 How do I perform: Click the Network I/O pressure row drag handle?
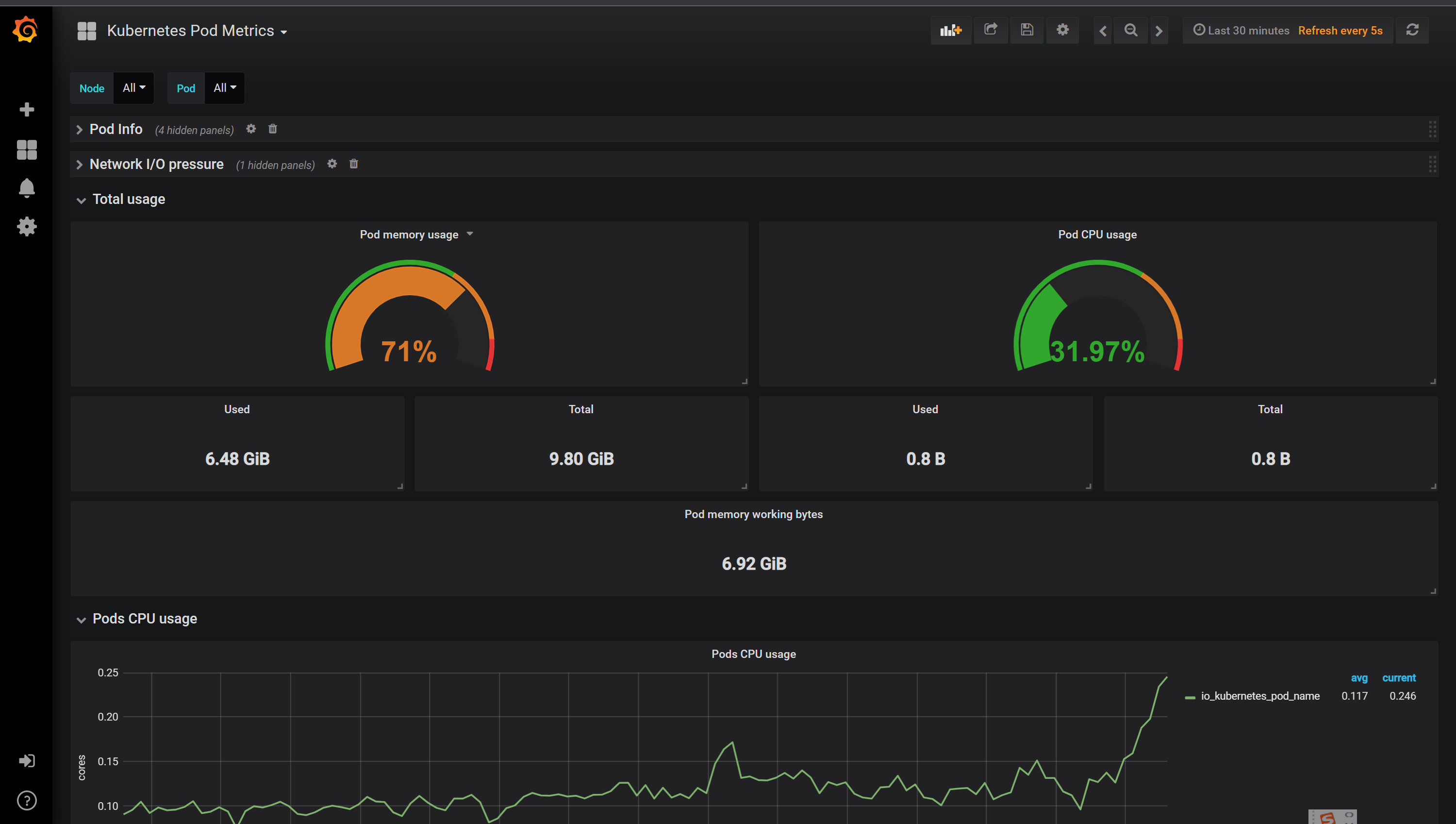[1432, 164]
